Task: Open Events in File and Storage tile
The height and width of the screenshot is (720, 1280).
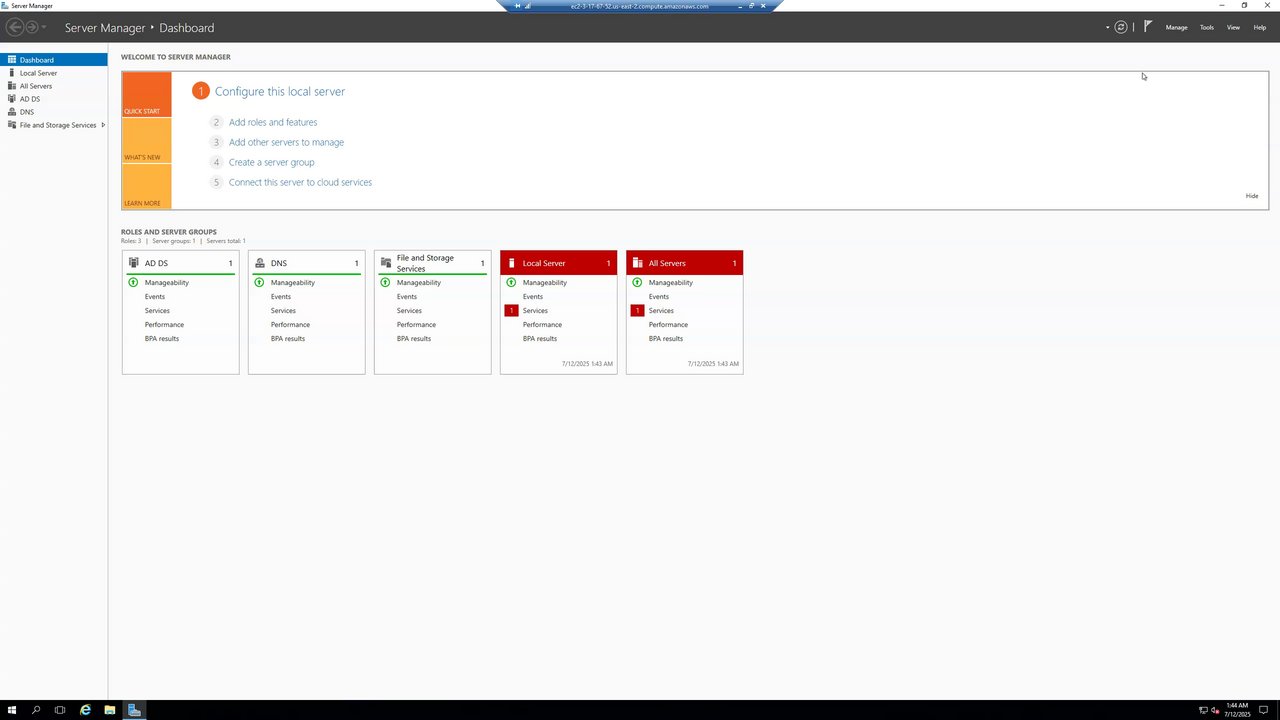Action: pos(407,297)
